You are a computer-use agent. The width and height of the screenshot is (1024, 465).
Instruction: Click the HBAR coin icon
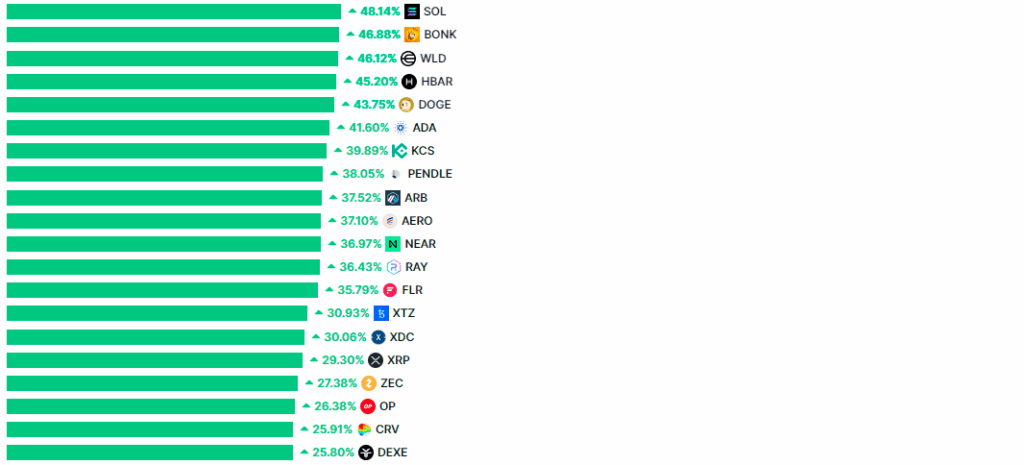tap(409, 81)
